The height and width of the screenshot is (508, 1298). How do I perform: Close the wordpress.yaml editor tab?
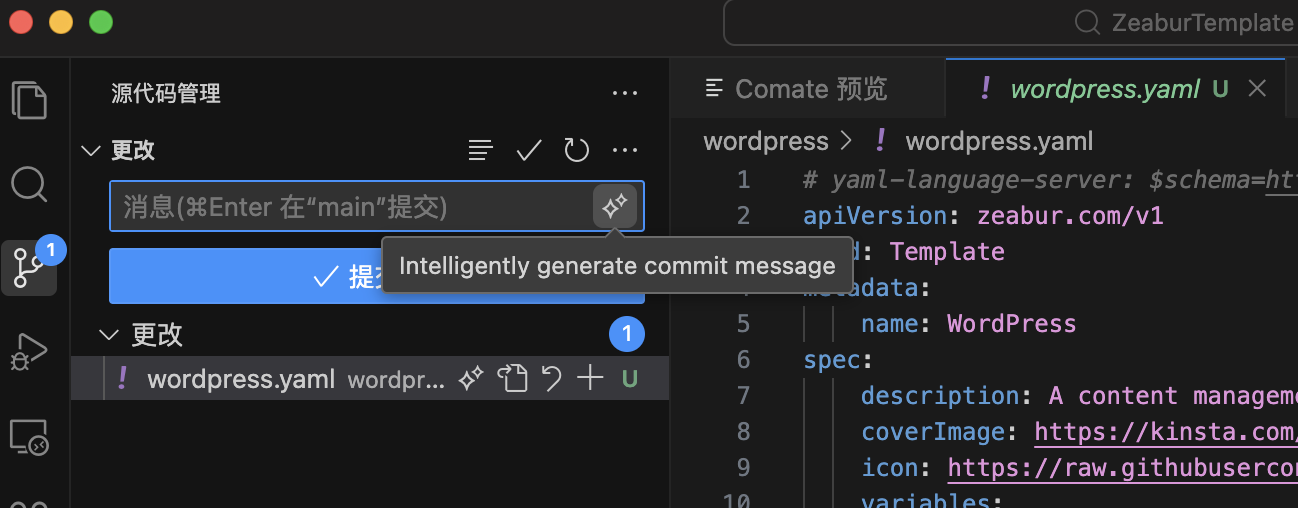(x=1258, y=89)
